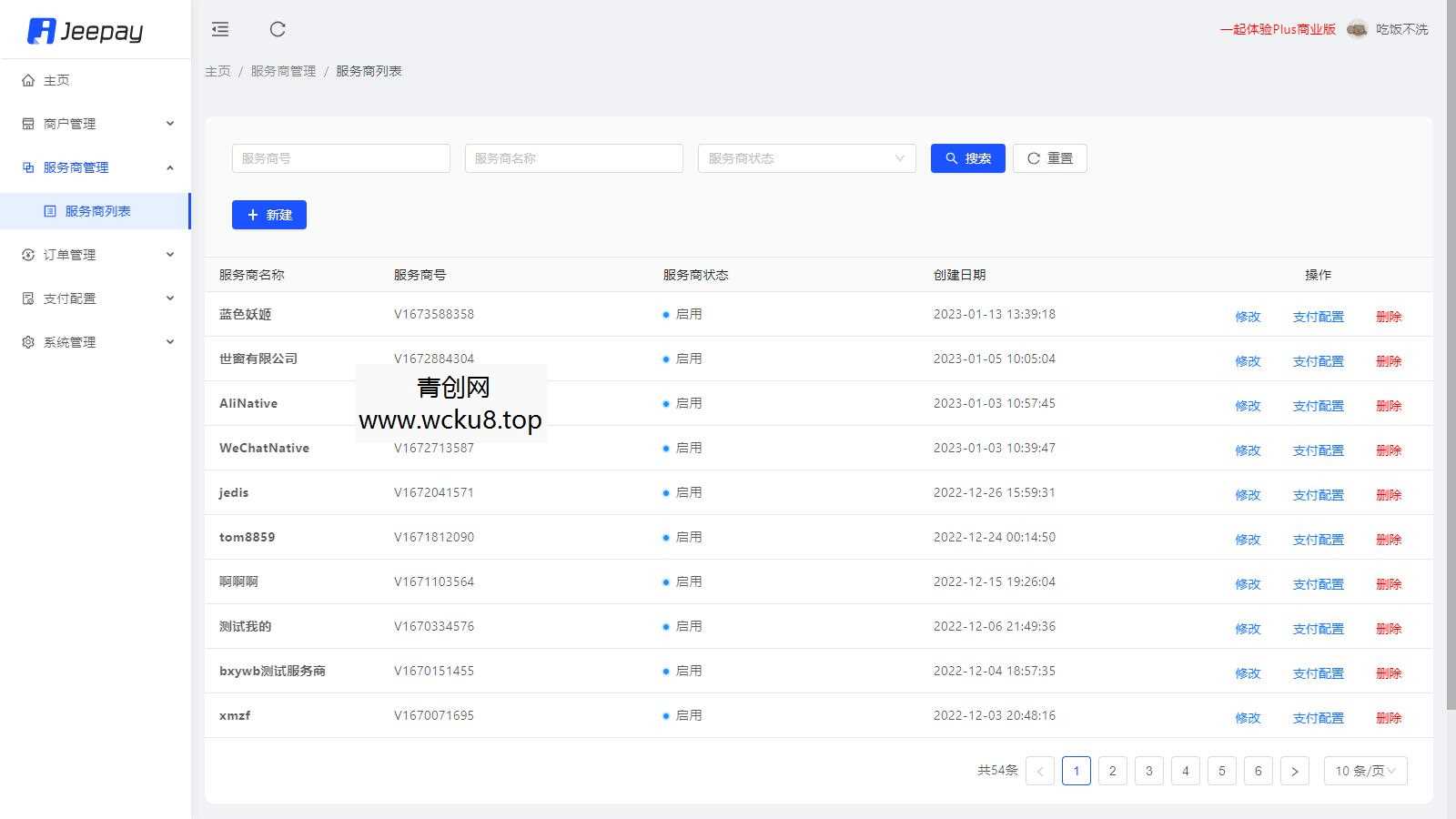Image resolution: width=1456 pixels, height=819 pixels.
Task: Click the refresh page icon
Action: point(278,29)
